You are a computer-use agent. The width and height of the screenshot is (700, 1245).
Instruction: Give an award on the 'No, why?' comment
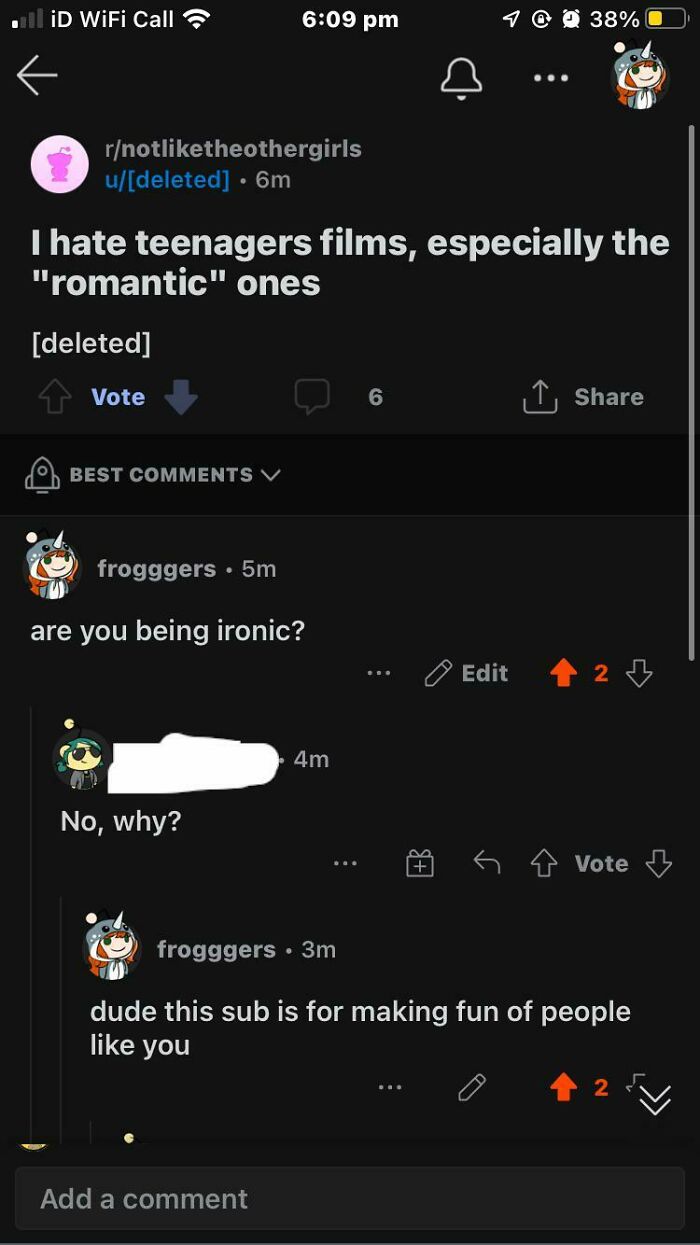(x=420, y=863)
